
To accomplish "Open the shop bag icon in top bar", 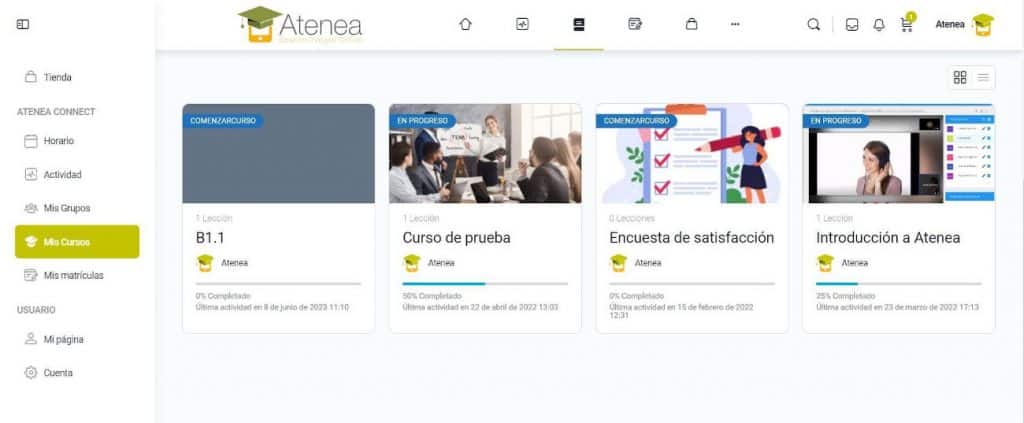I will [x=691, y=24].
